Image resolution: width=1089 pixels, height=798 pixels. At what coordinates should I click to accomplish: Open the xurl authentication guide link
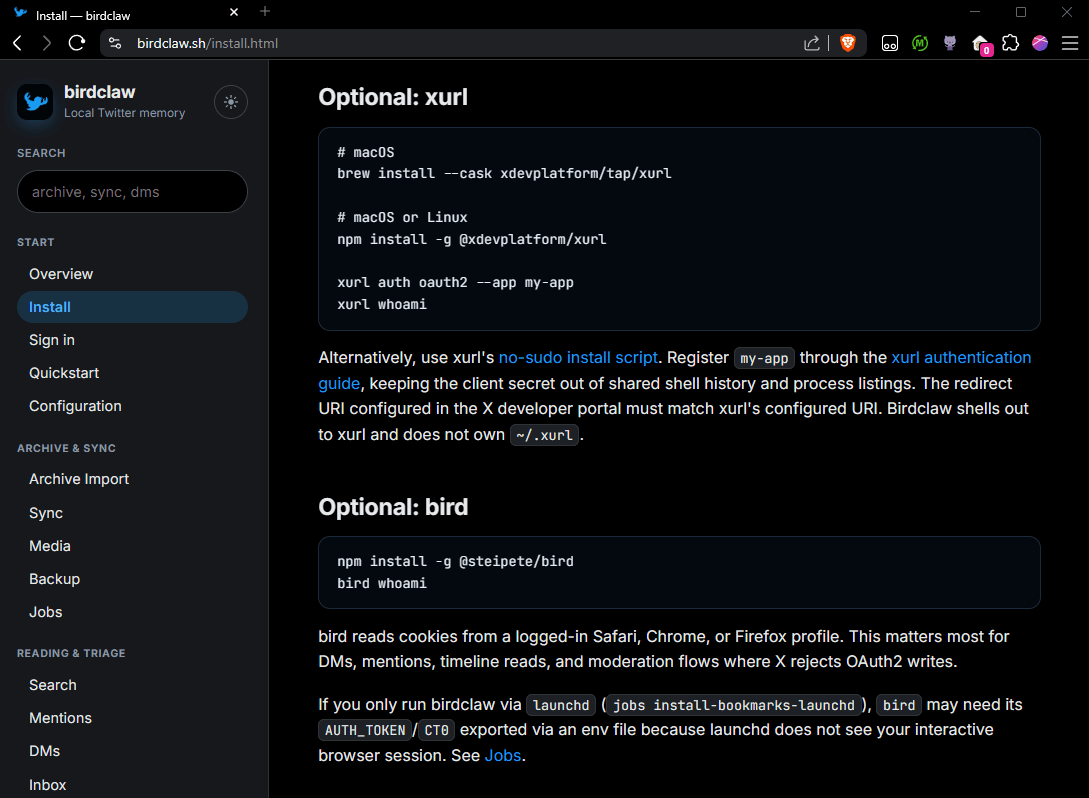click(961, 358)
